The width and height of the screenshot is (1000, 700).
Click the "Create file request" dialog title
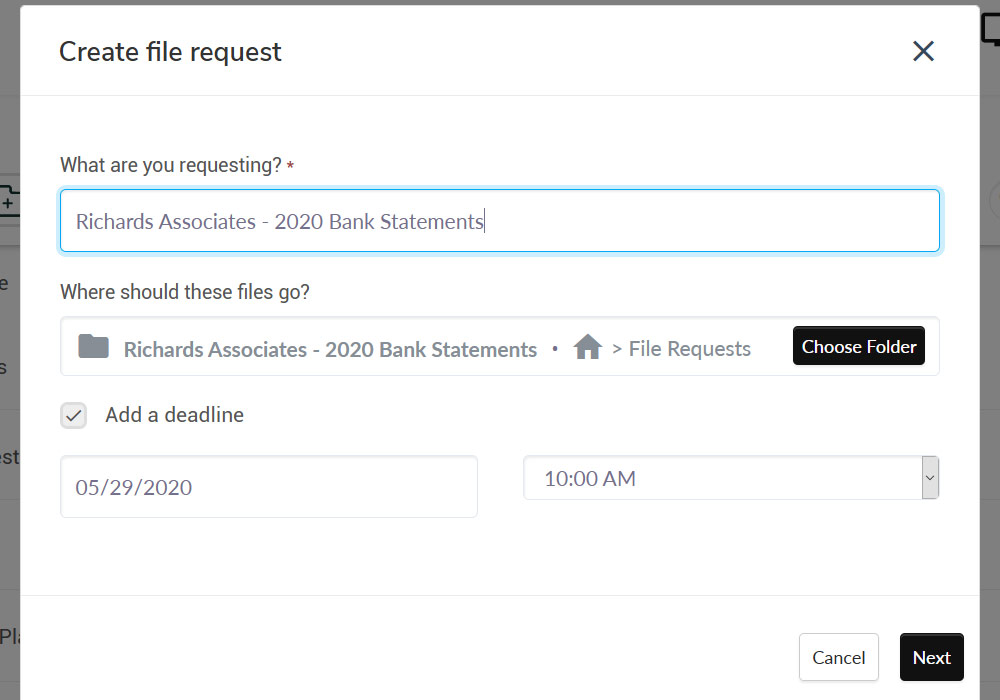pos(170,52)
